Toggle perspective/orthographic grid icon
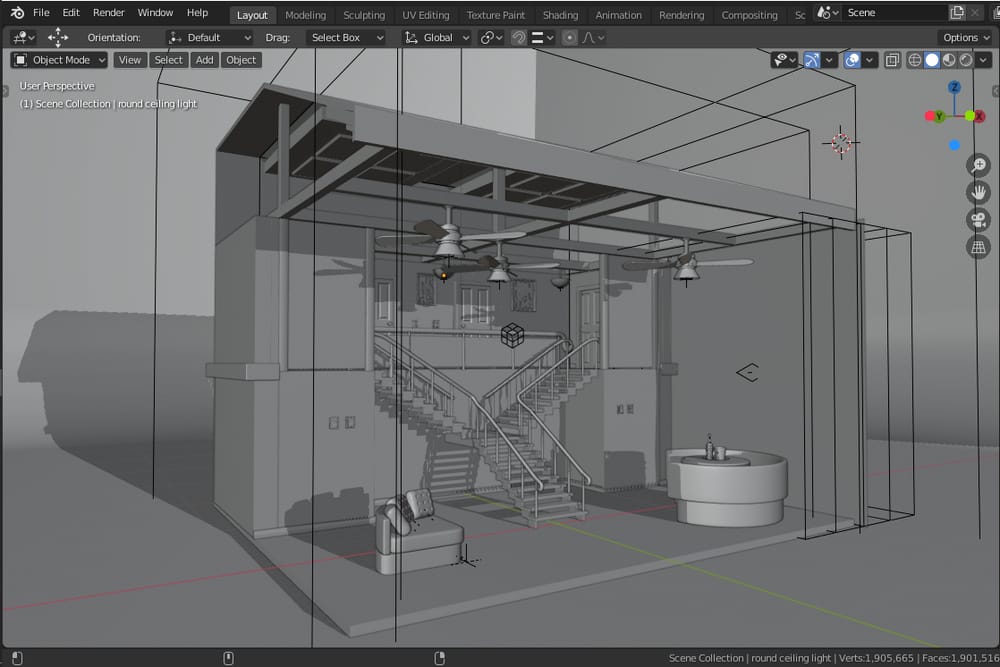The image size is (1000, 667). [978, 247]
